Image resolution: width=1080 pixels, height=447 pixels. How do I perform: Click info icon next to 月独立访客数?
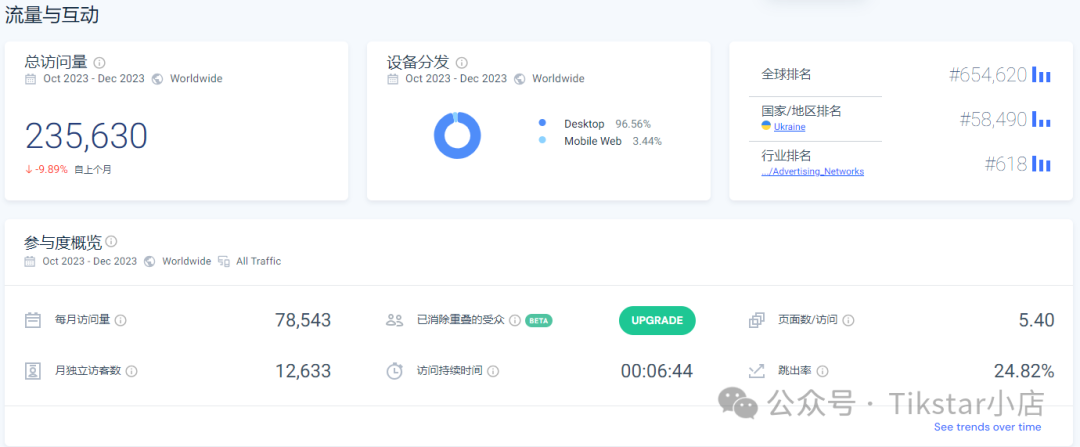132,371
